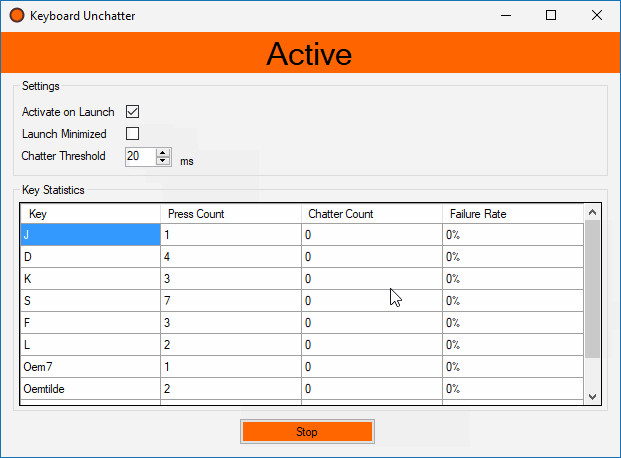This screenshot has height=458, width=621.
Task: Decrease Chatter Threshold with the down arrow
Action: click(163, 161)
